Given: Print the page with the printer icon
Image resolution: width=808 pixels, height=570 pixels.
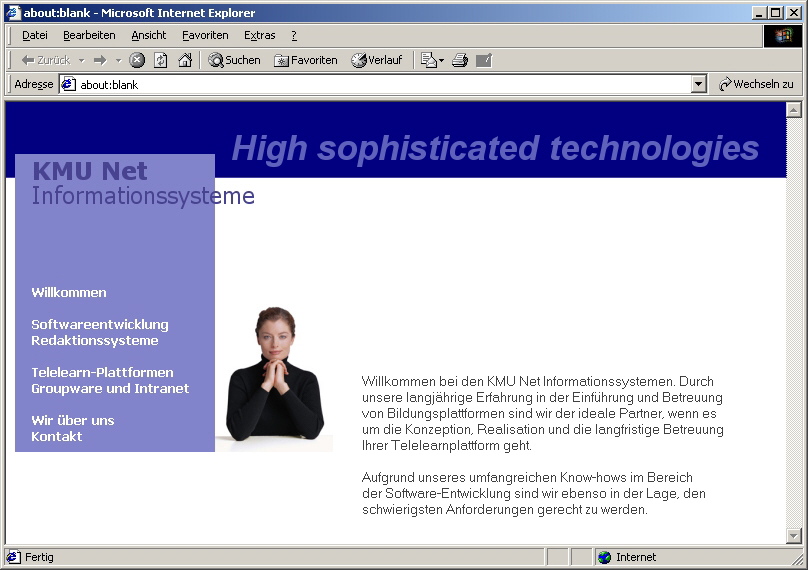Looking at the screenshot, I should click(x=460, y=60).
